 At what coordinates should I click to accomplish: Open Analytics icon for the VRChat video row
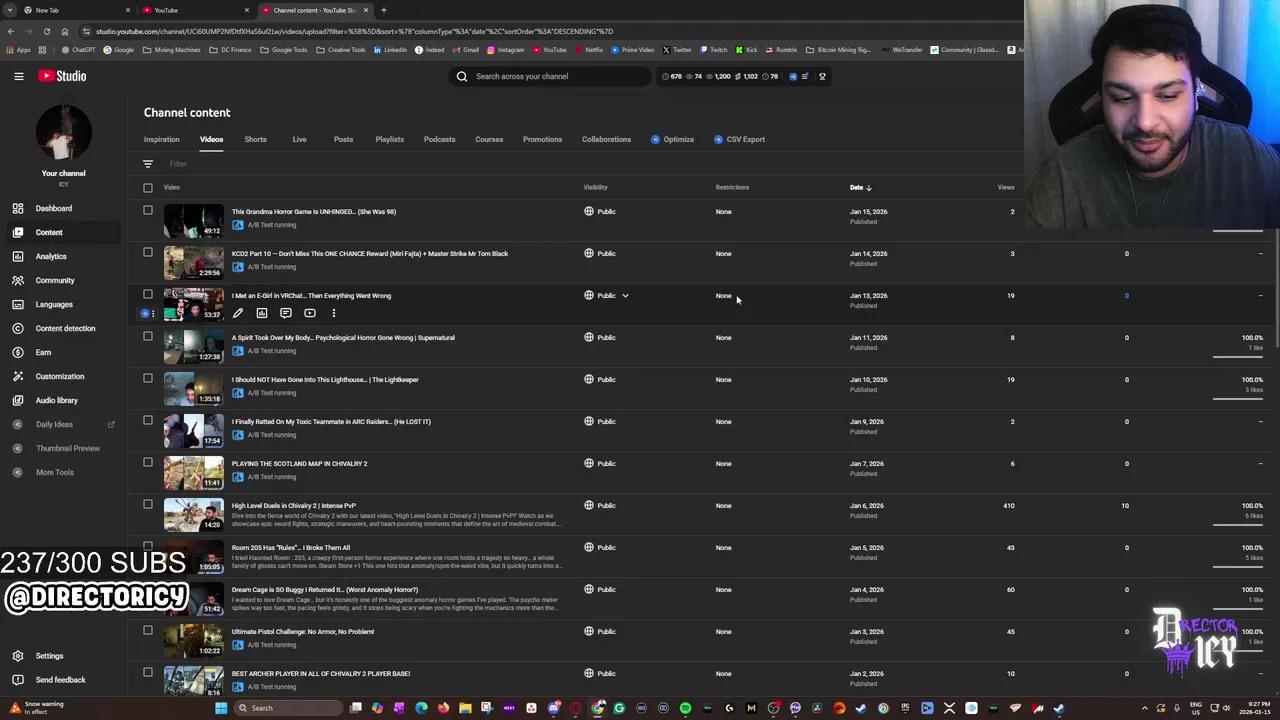coord(262,313)
